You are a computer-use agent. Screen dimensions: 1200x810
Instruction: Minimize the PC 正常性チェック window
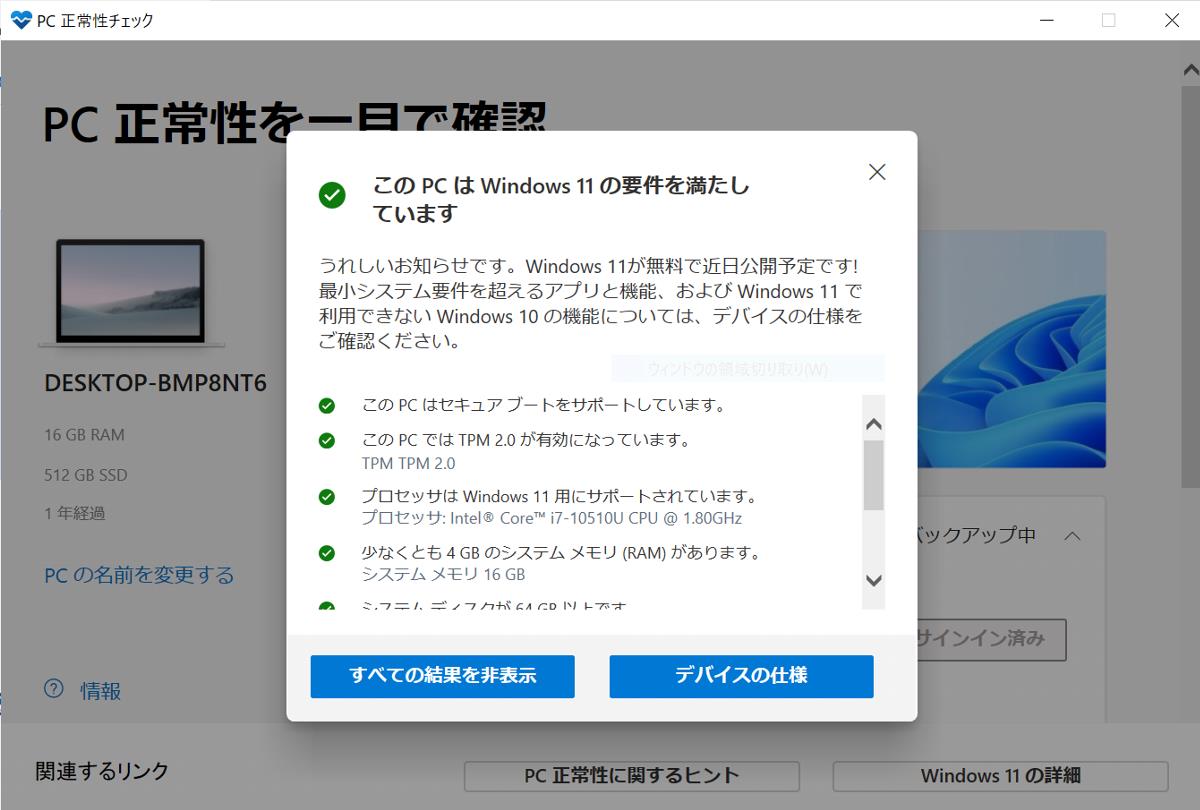[1046, 20]
